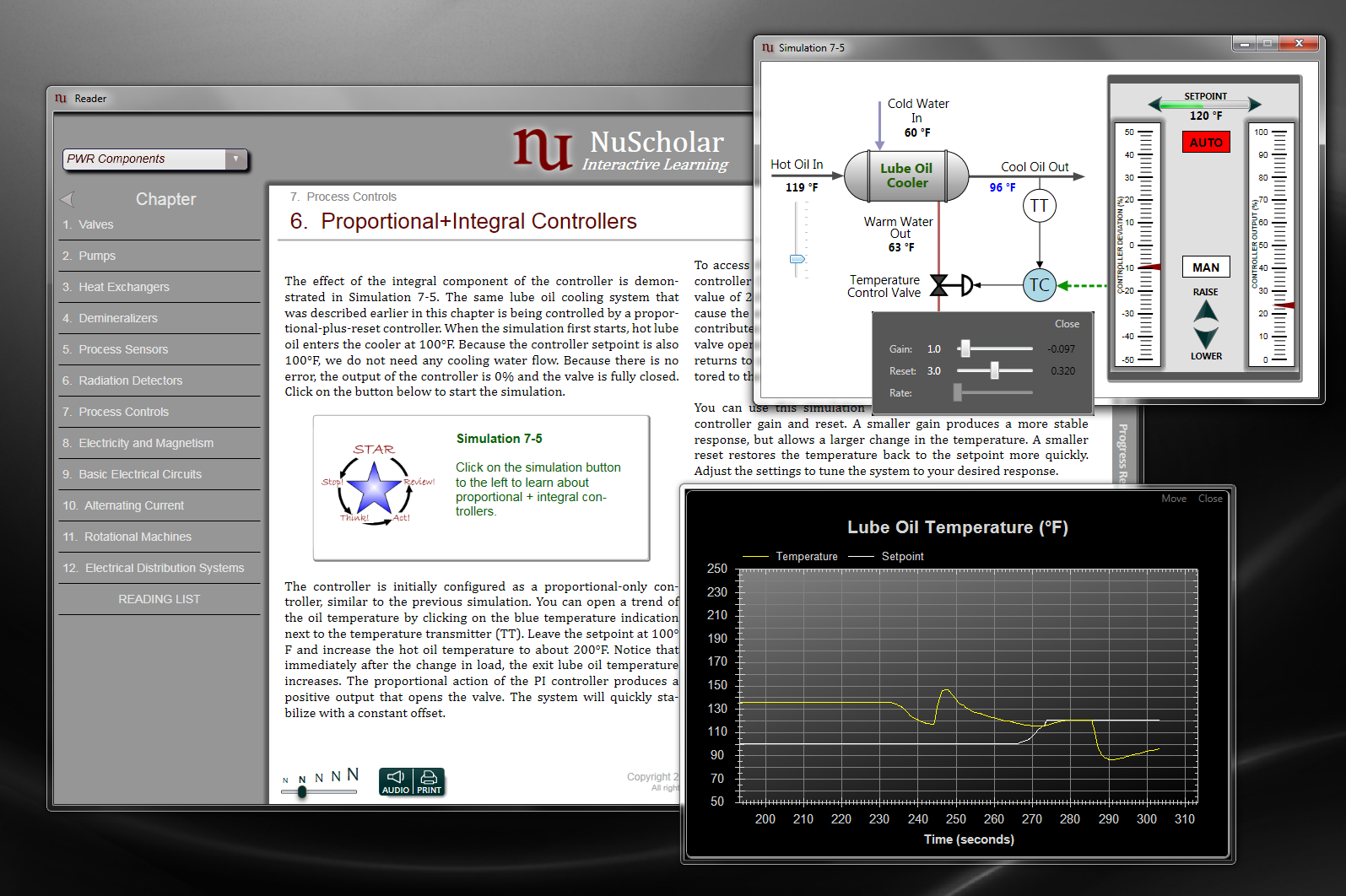The image size is (1346, 896).
Task: Click the setpoint increase right arrow
Action: 1255,105
